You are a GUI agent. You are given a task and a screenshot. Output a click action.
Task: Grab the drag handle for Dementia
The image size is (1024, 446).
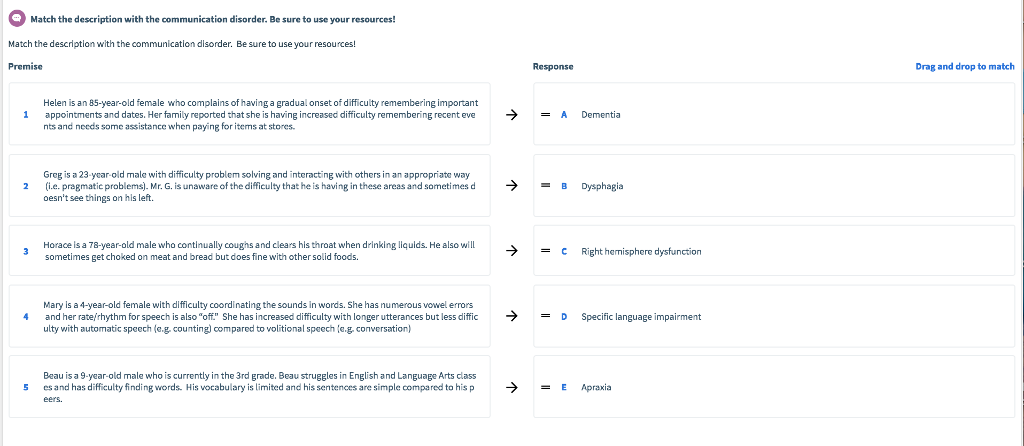546,115
